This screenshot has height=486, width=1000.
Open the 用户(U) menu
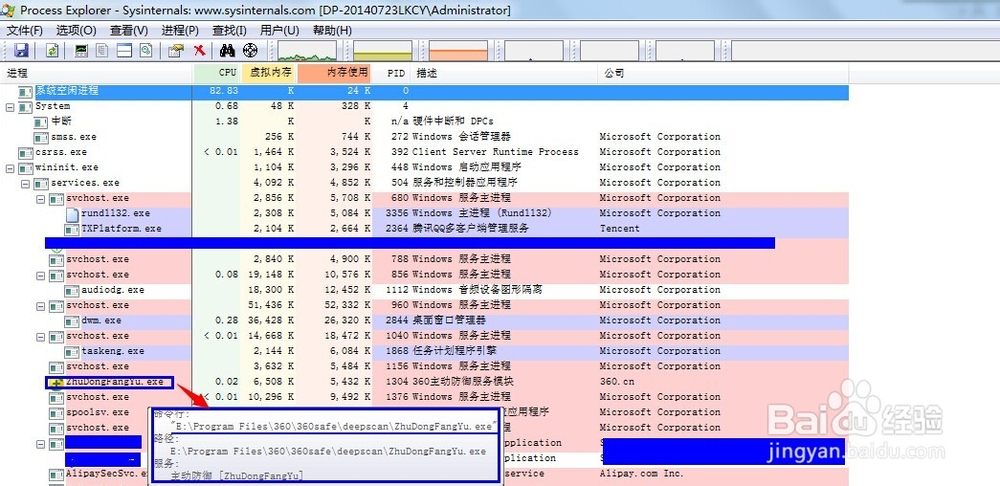click(279, 30)
